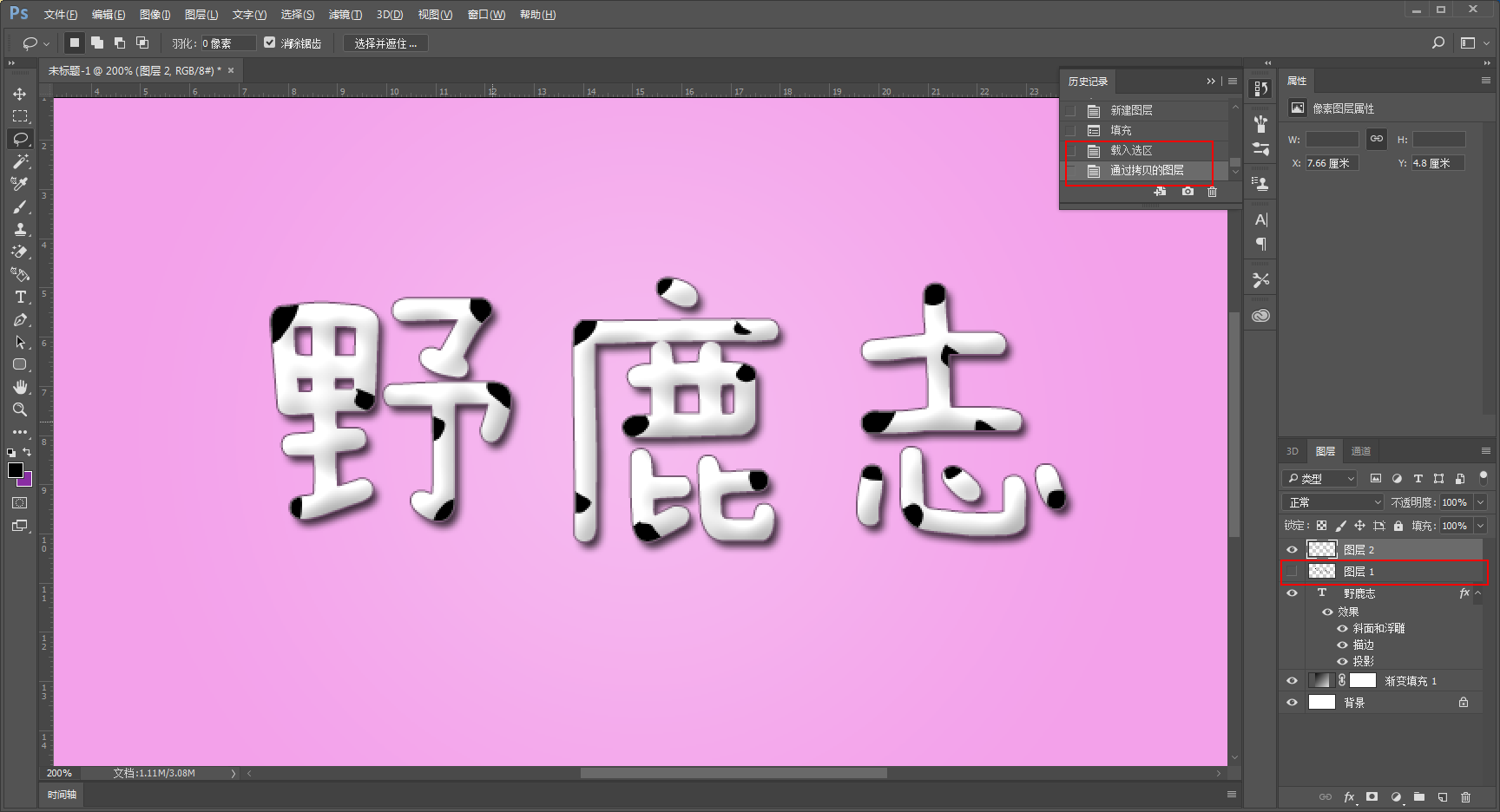The height and width of the screenshot is (812, 1500).
Task: Toggle 效果 effects visibility eye
Action: click(1327, 612)
